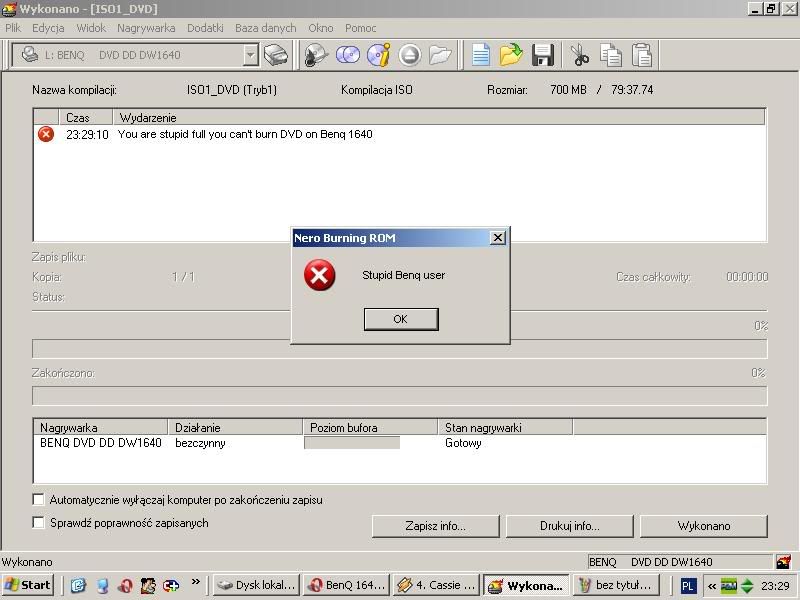Click the 'Gotowy' recorder status cell
This screenshot has height=600, width=800.
(463, 443)
